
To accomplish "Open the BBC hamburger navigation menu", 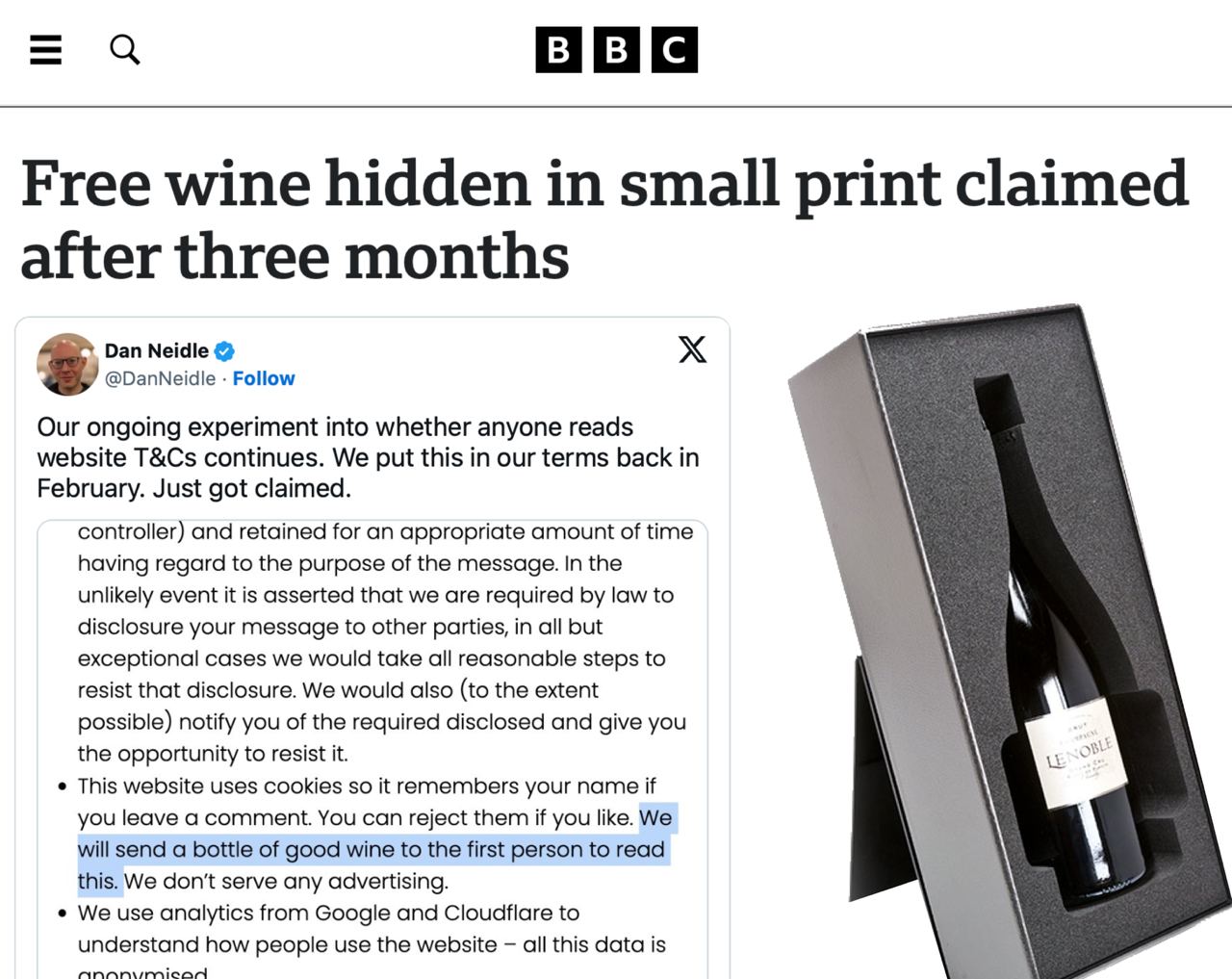I will tap(45, 49).
